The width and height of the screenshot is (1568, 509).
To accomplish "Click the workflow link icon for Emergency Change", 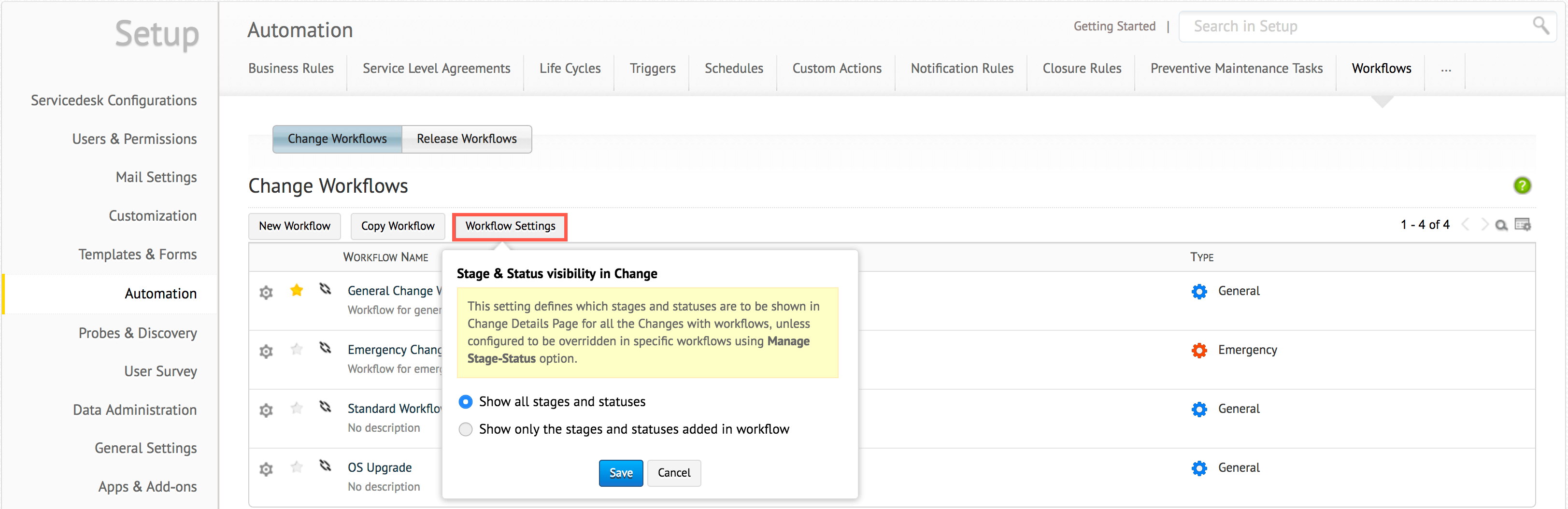I will coord(326,348).
